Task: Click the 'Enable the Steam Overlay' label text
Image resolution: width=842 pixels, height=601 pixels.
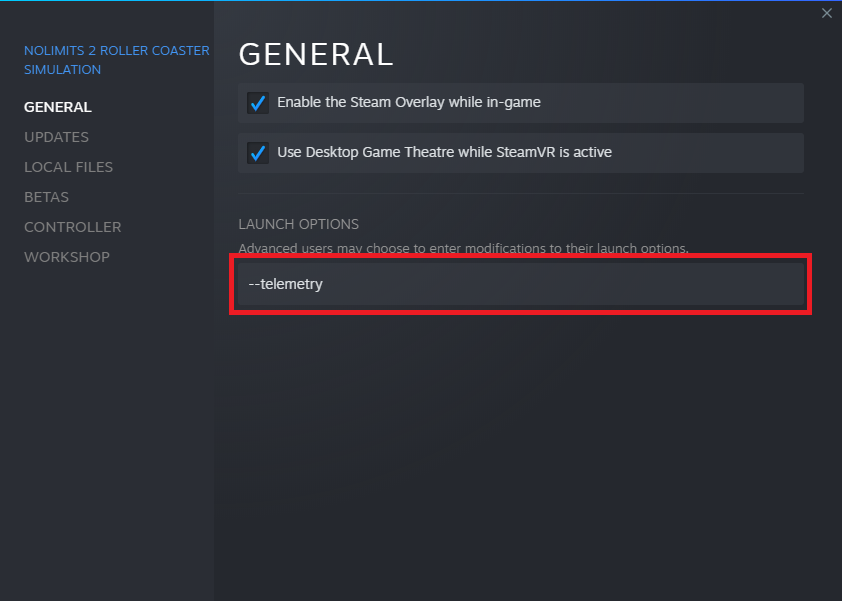Action: 408,102
